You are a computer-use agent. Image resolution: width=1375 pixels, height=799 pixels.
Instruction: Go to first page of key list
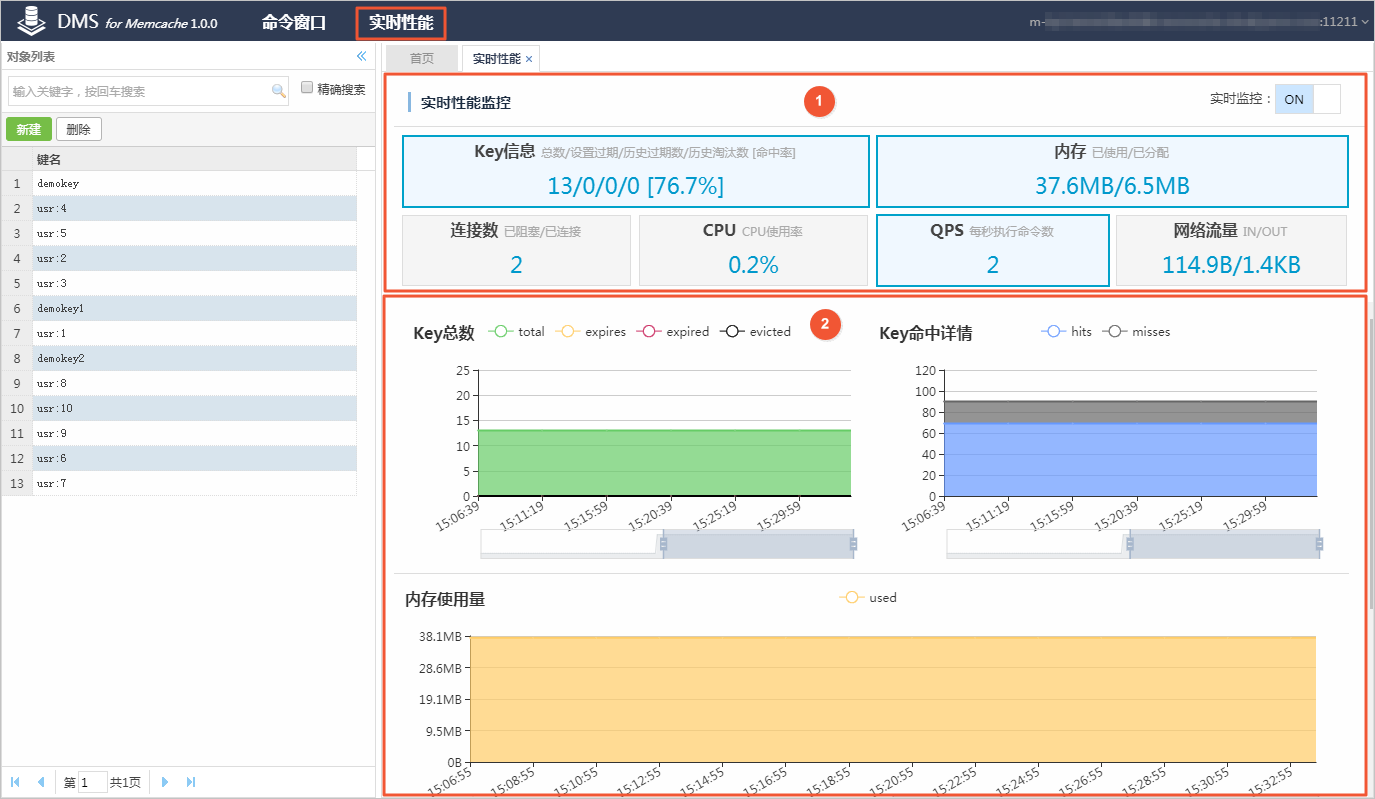coord(15,782)
